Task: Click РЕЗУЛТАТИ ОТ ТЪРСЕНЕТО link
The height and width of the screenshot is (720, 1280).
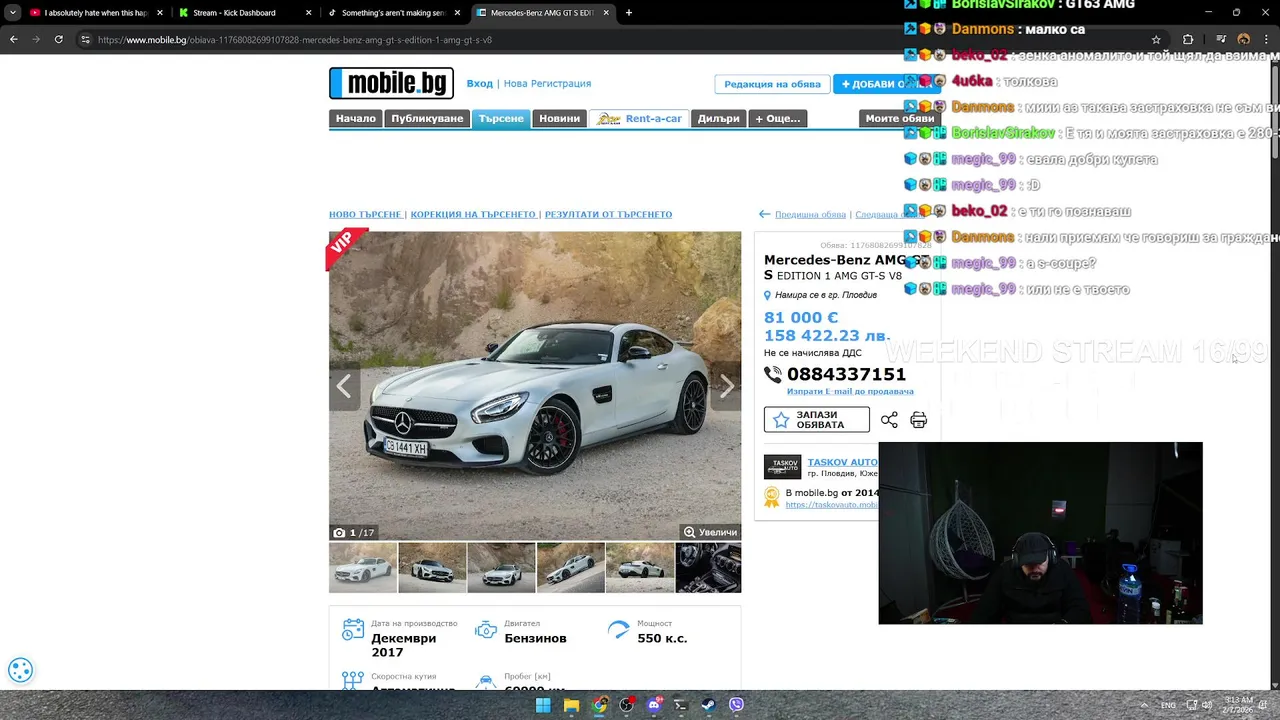Action: 608,214
